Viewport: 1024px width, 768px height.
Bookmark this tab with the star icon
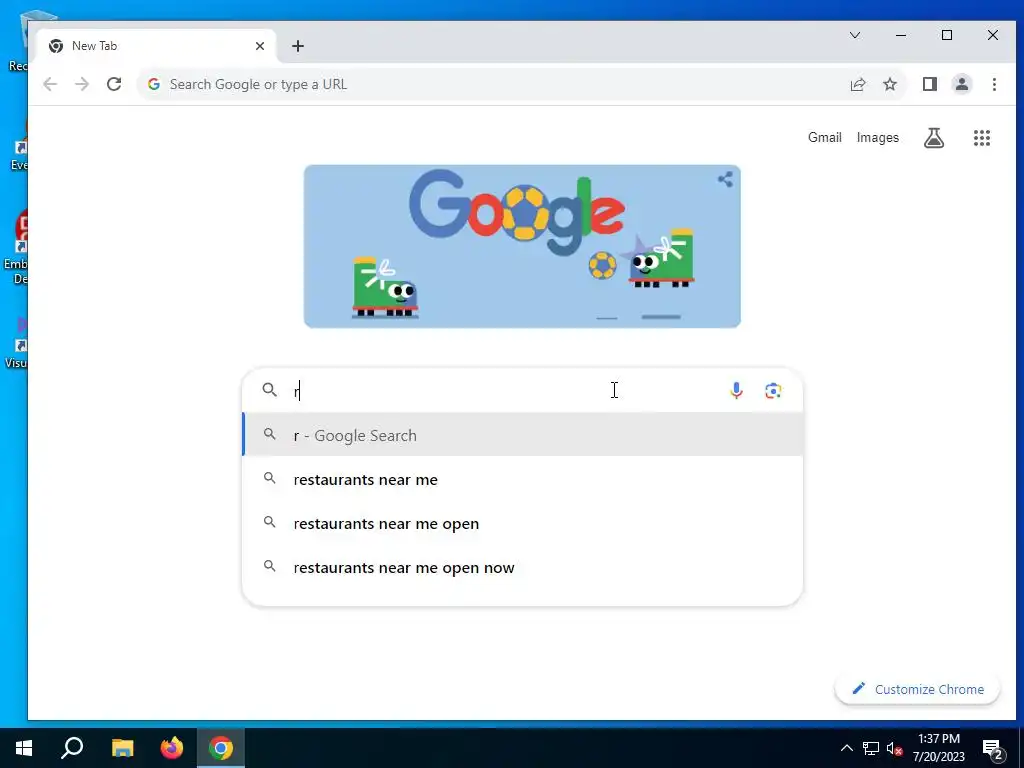[x=890, y=84]
